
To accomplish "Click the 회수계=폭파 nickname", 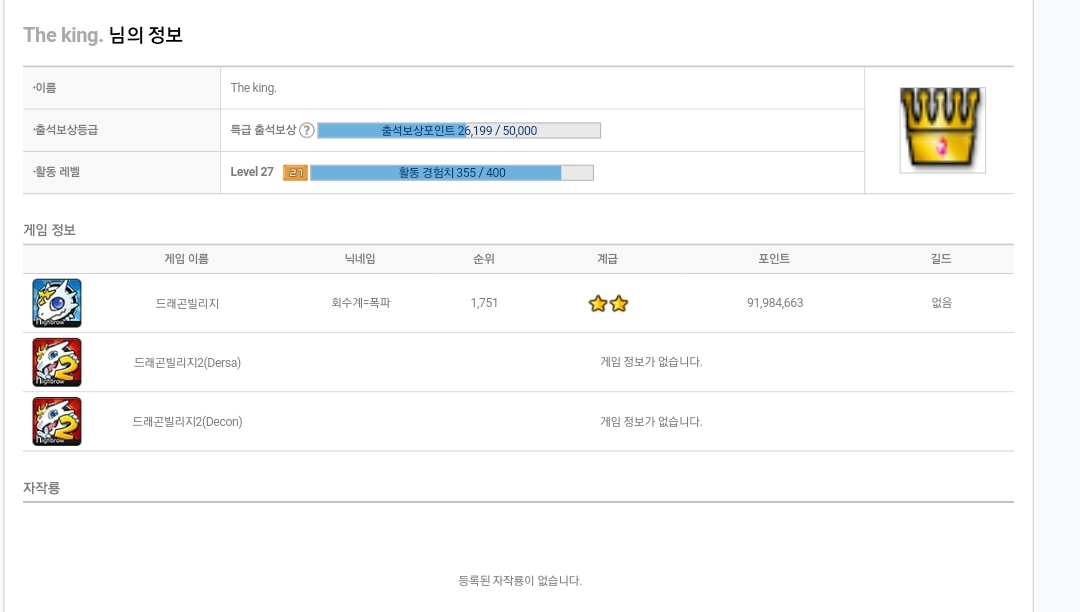I will point(361,303).
